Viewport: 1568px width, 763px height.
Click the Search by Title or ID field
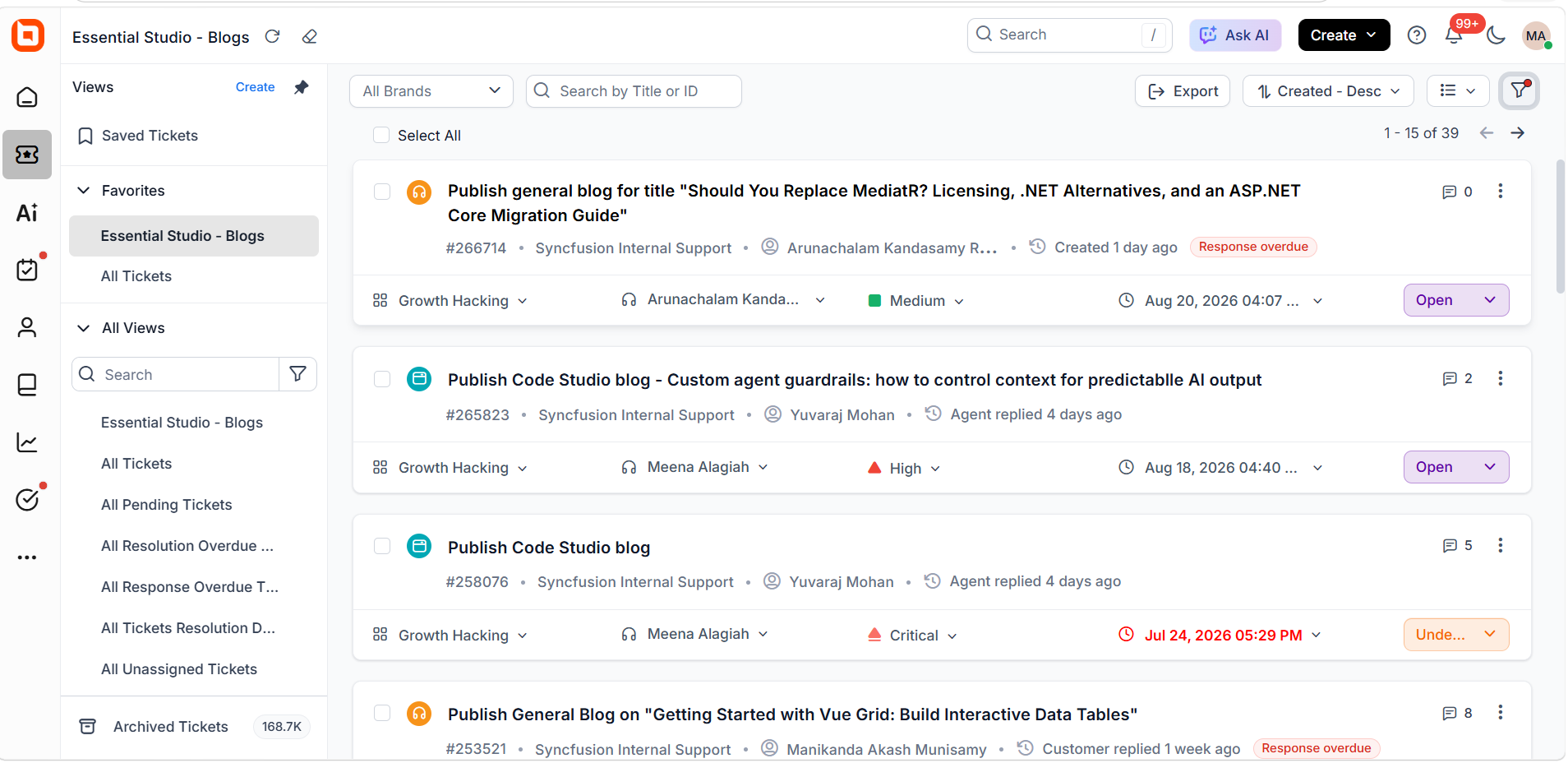click(634, 91)
